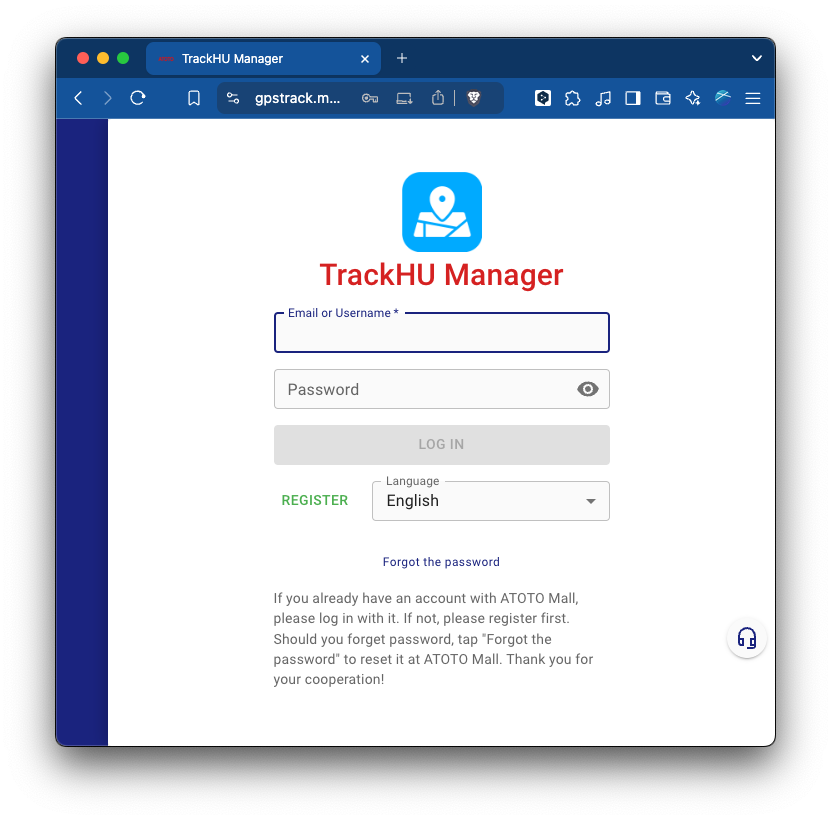Open Leo AI sparkle icon
831x820 pixels.
(693, 98)
